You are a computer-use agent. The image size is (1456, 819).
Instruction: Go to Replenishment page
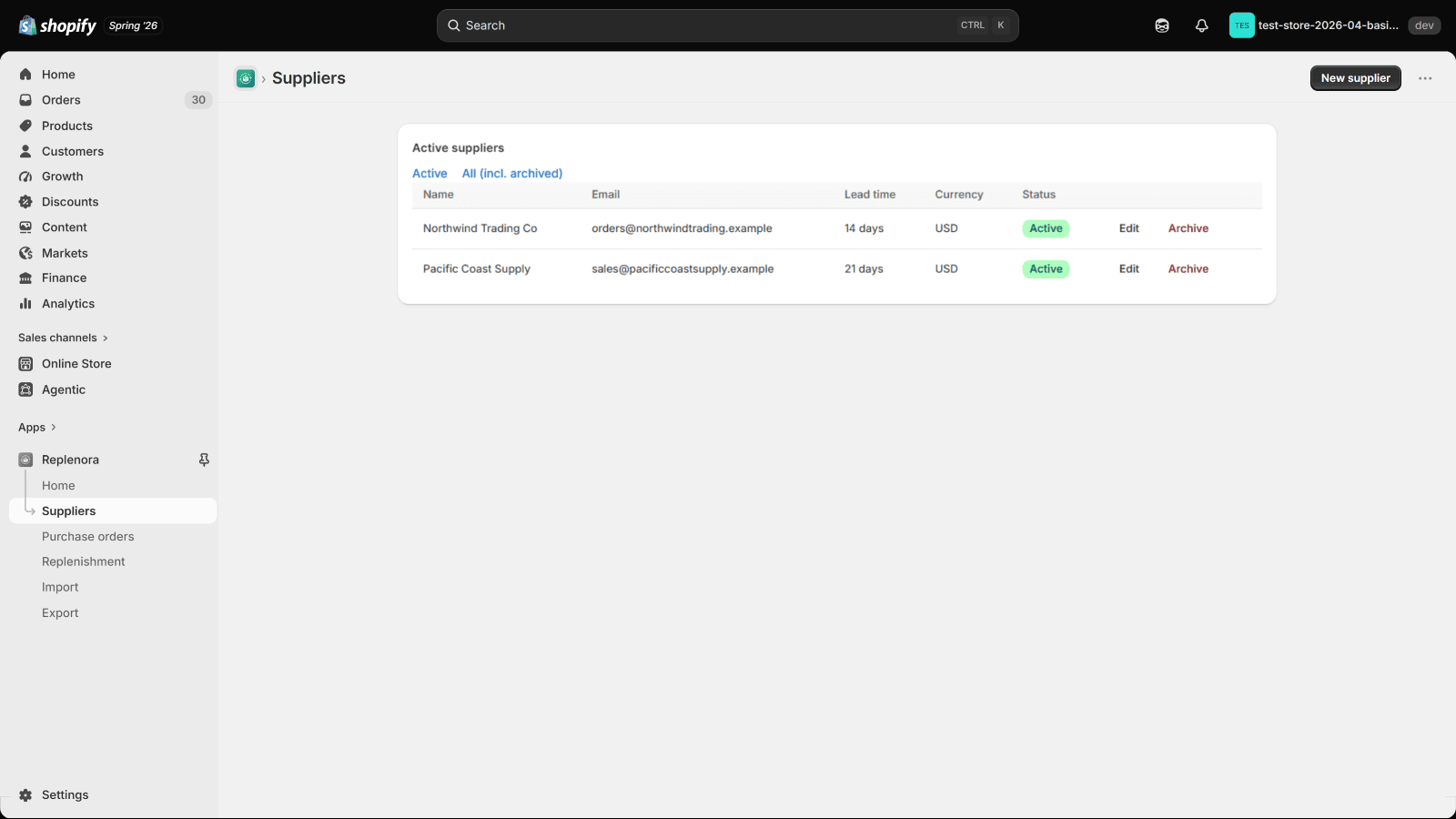click(x=84, y=562)
